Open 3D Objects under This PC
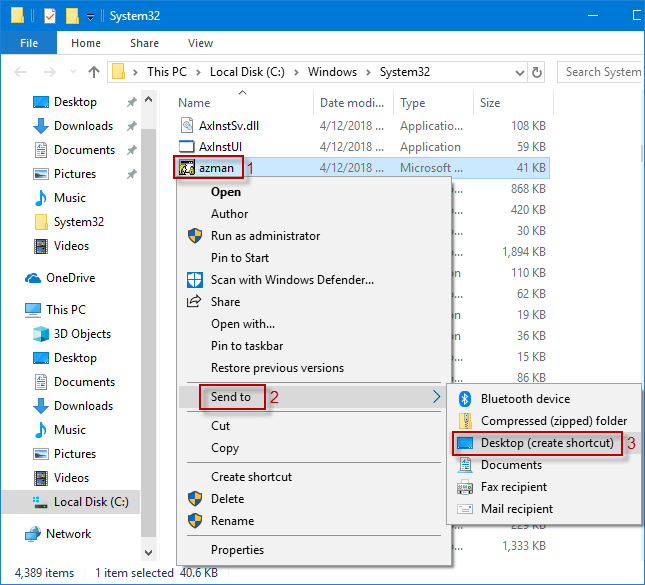The width and height of the screenshot is (645, 585). pos(72,334)
